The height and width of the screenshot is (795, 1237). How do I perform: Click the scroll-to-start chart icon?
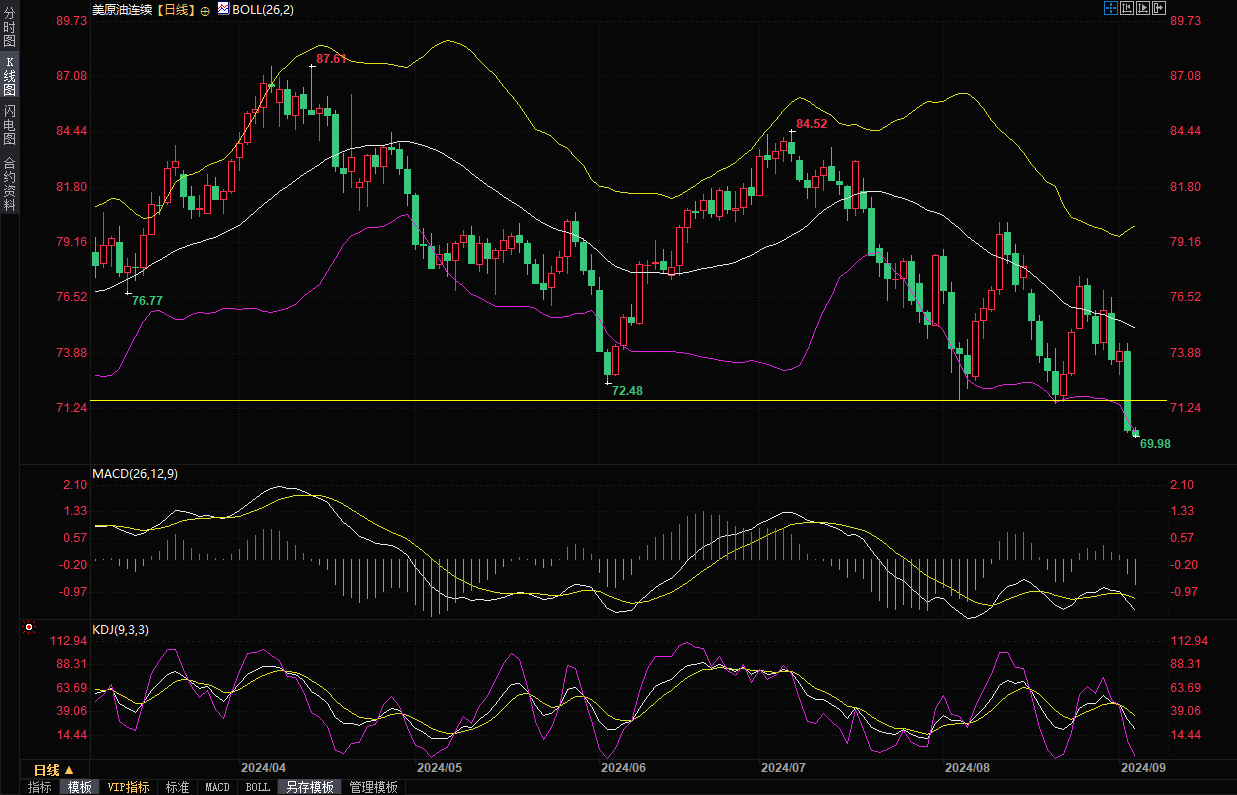[1126, 8]
